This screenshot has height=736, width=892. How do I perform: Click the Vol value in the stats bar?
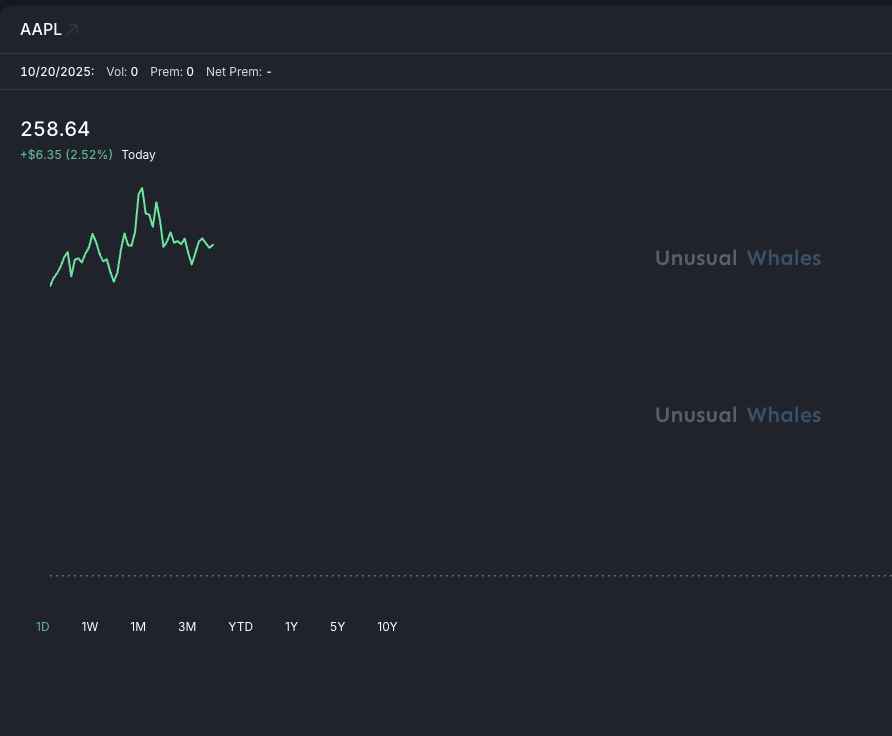pos(134,72)
